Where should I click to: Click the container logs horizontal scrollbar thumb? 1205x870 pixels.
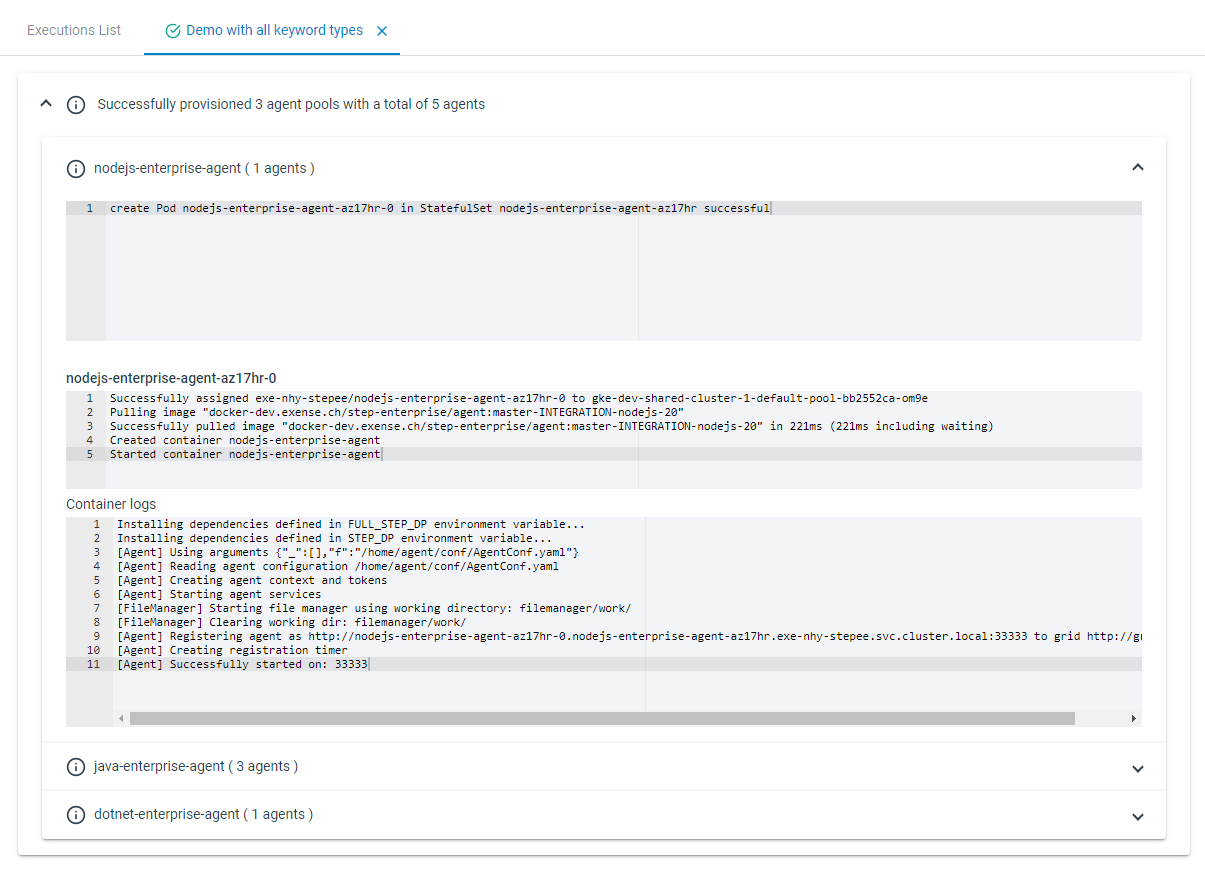602,718
